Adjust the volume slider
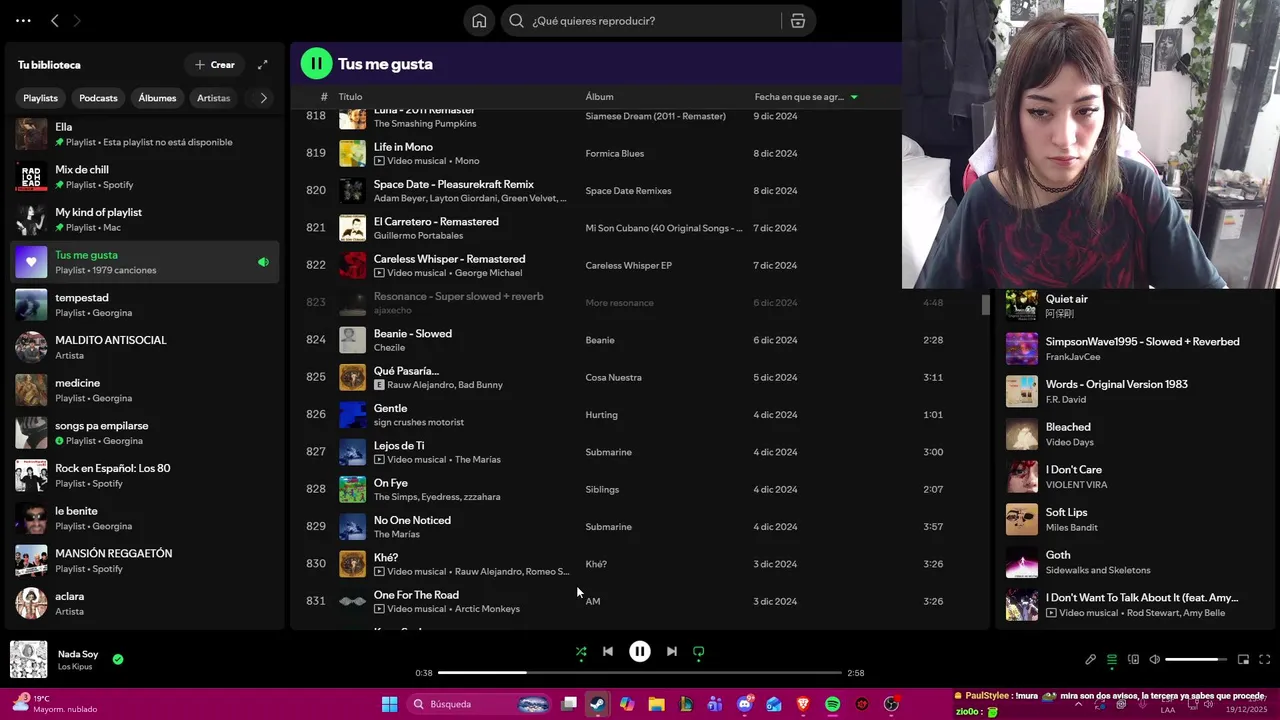Image resolution: width=1280 pixels, height=720 pixels. [x=1197, y=660]
